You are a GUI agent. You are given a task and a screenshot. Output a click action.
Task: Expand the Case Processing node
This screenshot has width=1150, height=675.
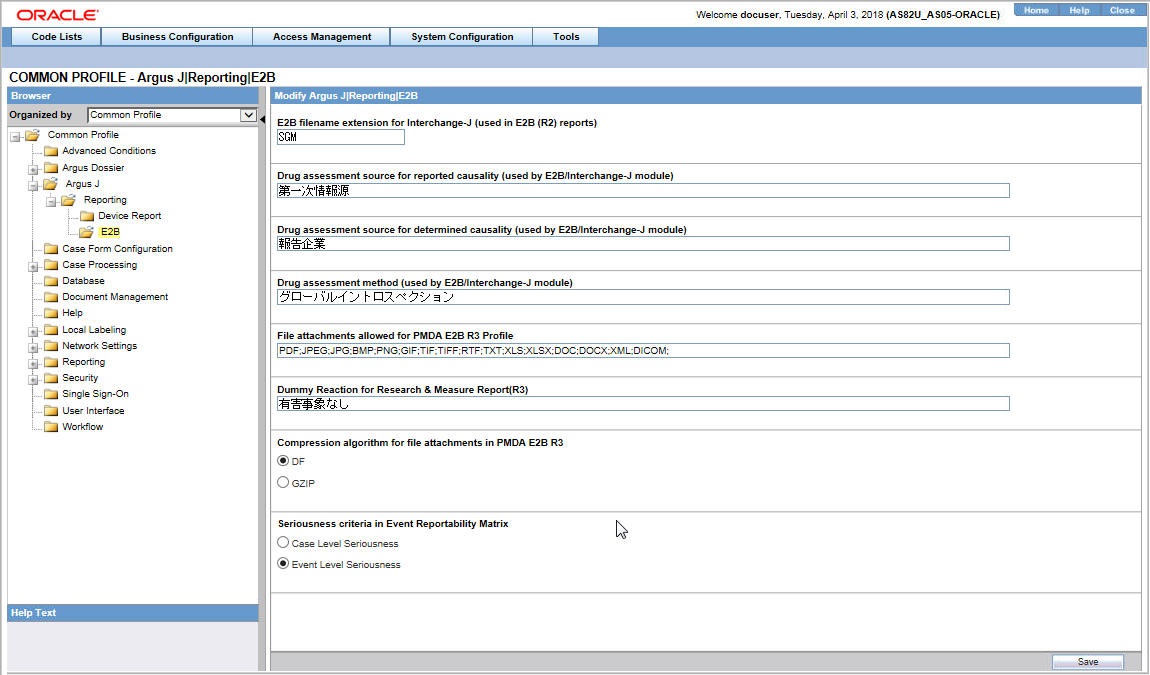coord(33,266)
